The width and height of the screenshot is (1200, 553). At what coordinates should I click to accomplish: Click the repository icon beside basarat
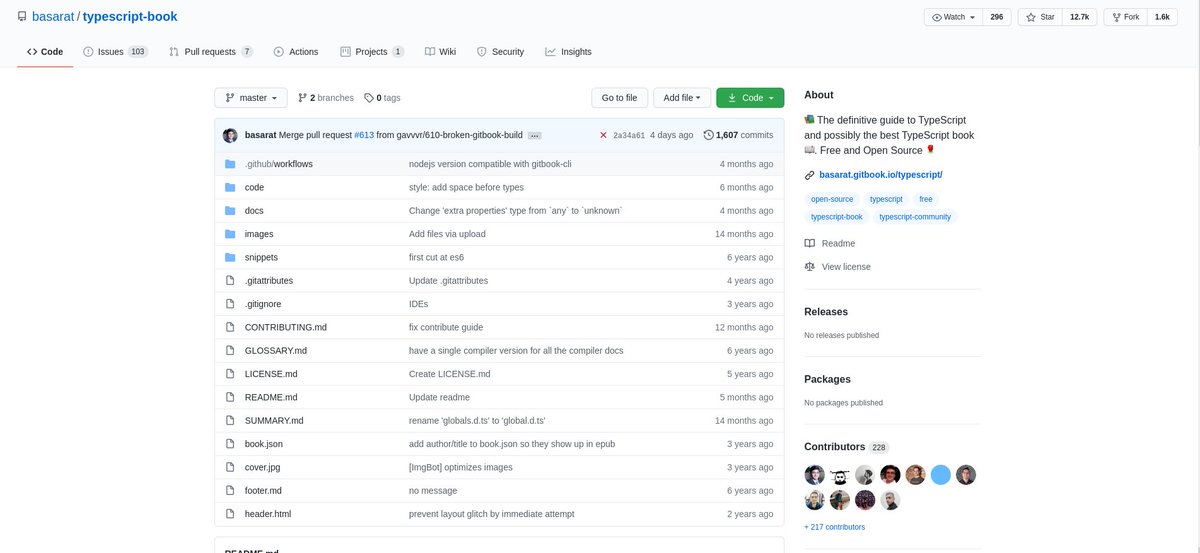click(22, 17)
